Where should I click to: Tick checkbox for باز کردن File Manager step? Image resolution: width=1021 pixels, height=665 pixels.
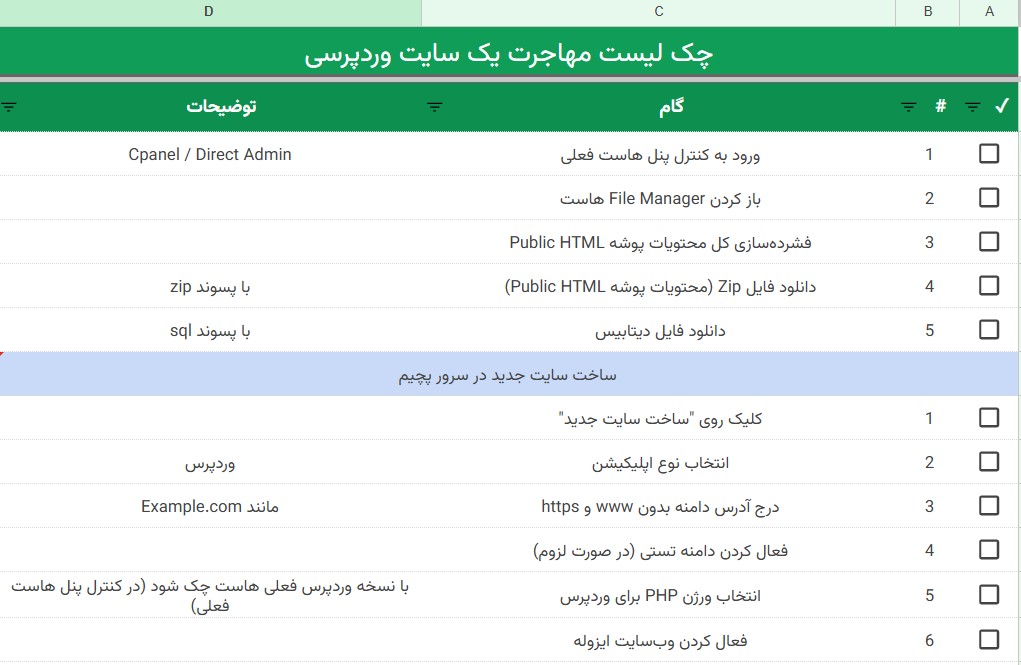pyautogui.click(x=989, y=198)
